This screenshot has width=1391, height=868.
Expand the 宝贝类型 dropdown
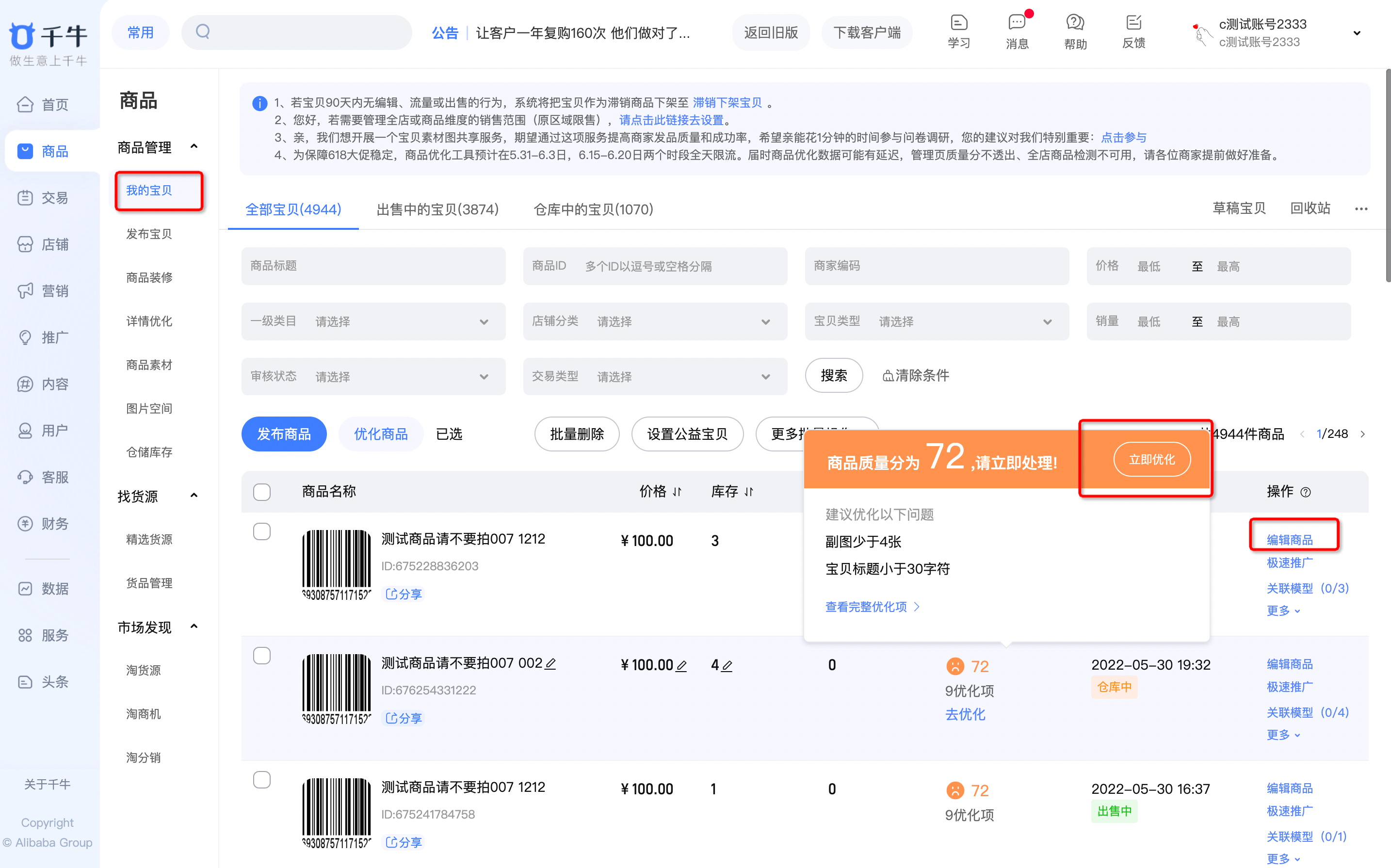[937, 321]
